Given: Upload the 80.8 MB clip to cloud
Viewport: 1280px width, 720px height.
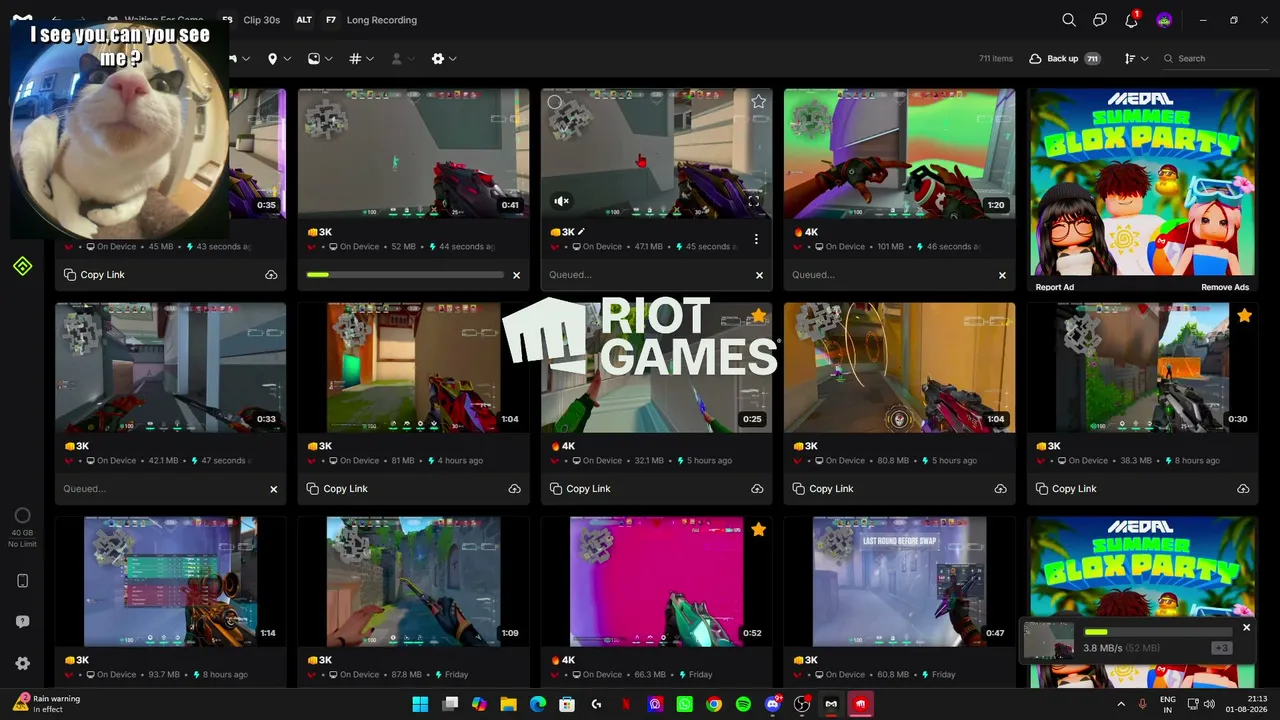Looking at the screenshot, I should 1000,489.
